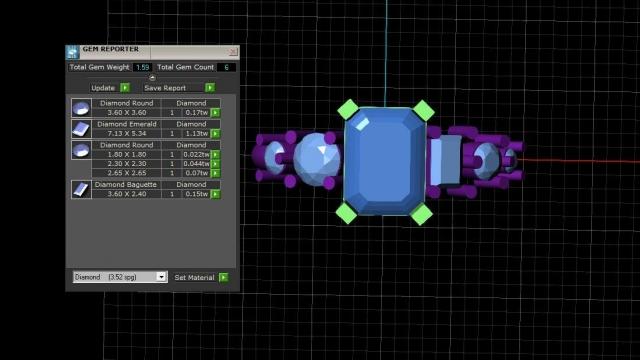Click the green arrow on 1.13tw row
This screenshot has height=360, width=640.
216,133
